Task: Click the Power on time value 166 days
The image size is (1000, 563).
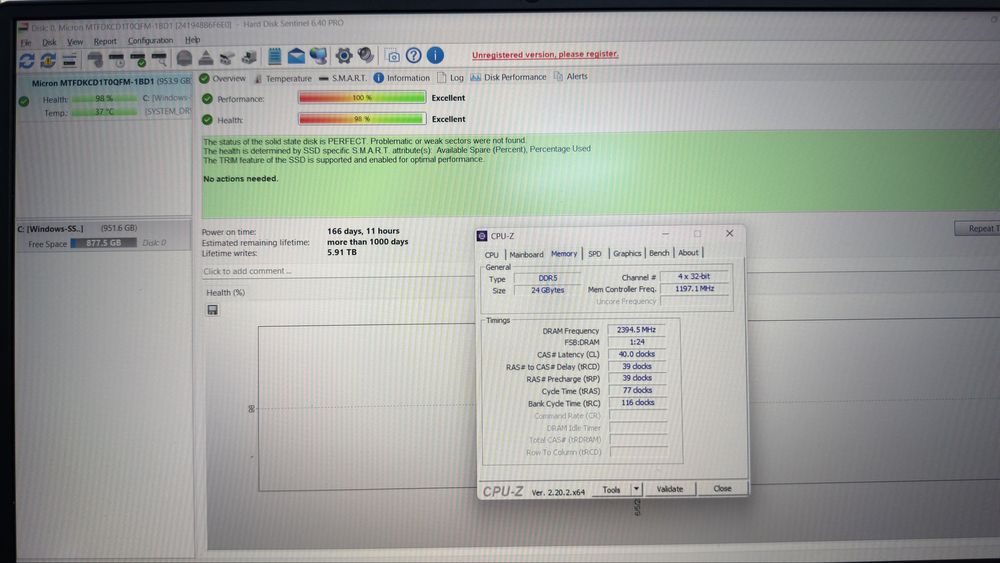Action: click(x=364, y=231)
